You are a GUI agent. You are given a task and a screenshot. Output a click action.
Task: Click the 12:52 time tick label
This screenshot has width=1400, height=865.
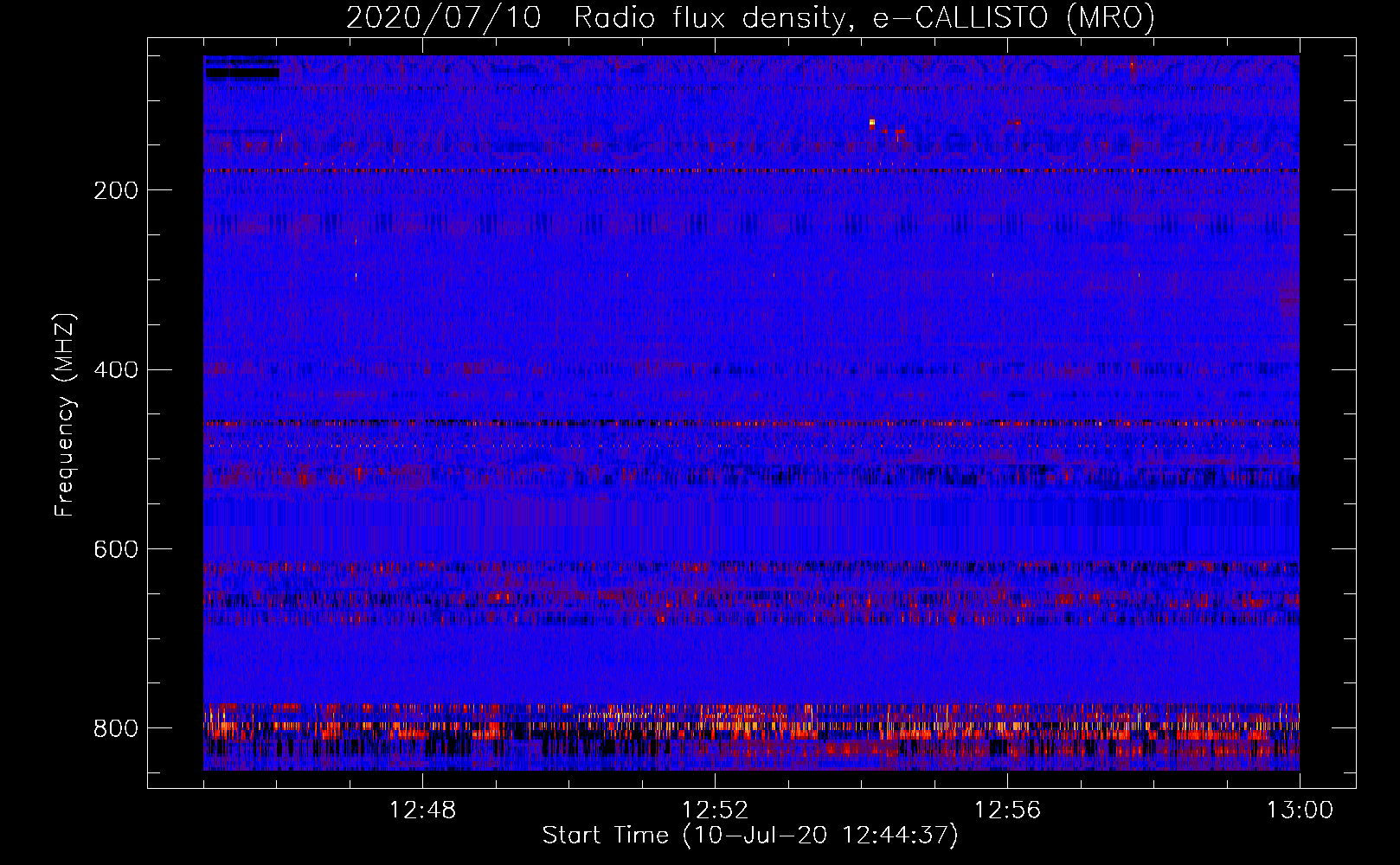click(715, 811)
